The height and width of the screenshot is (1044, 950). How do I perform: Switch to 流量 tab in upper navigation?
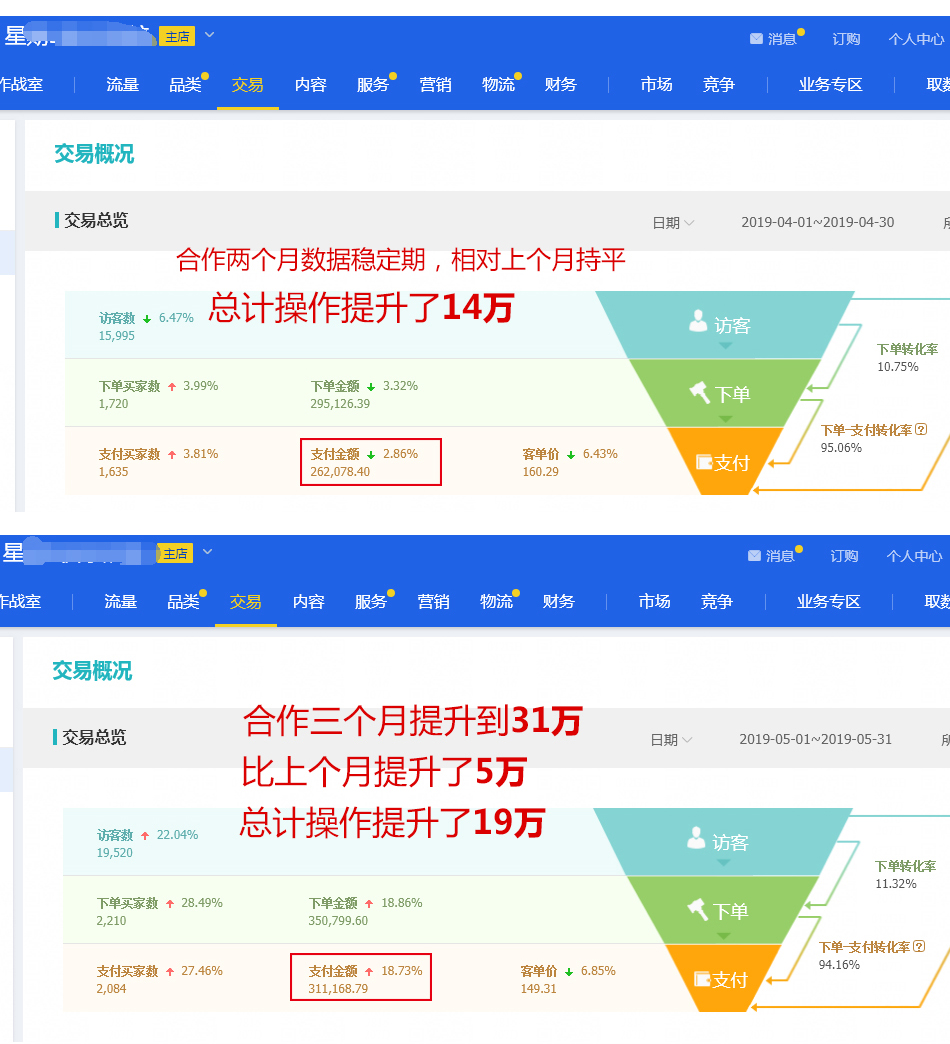pos(122,85)
